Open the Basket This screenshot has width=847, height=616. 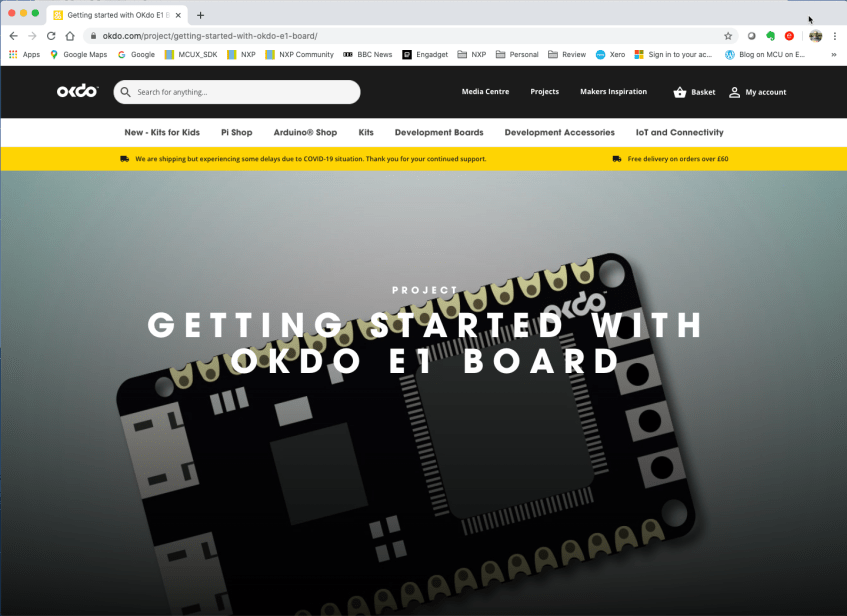[x=693, y=91]
